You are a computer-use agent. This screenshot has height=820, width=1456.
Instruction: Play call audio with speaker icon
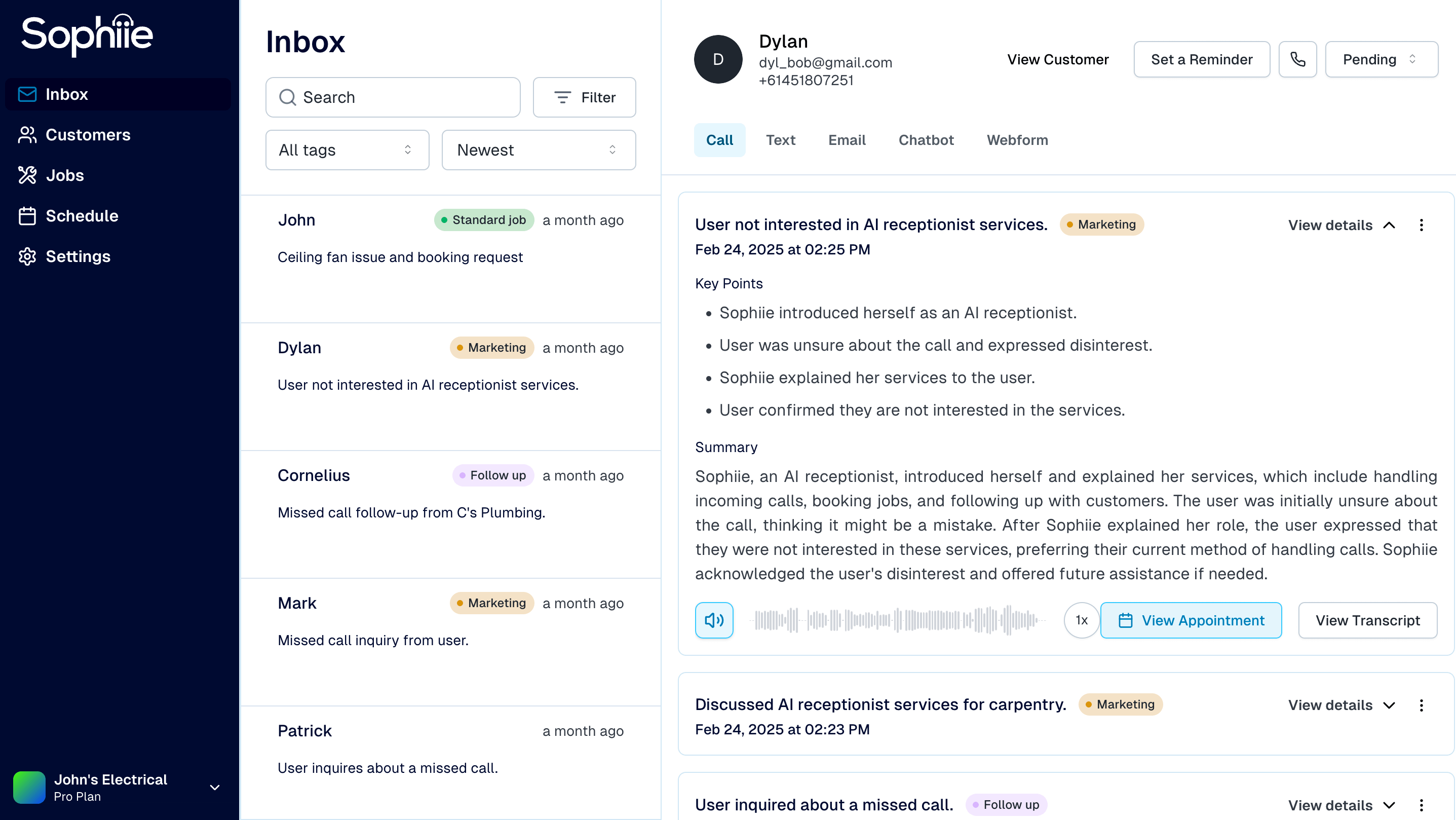(x=714, y=620)
